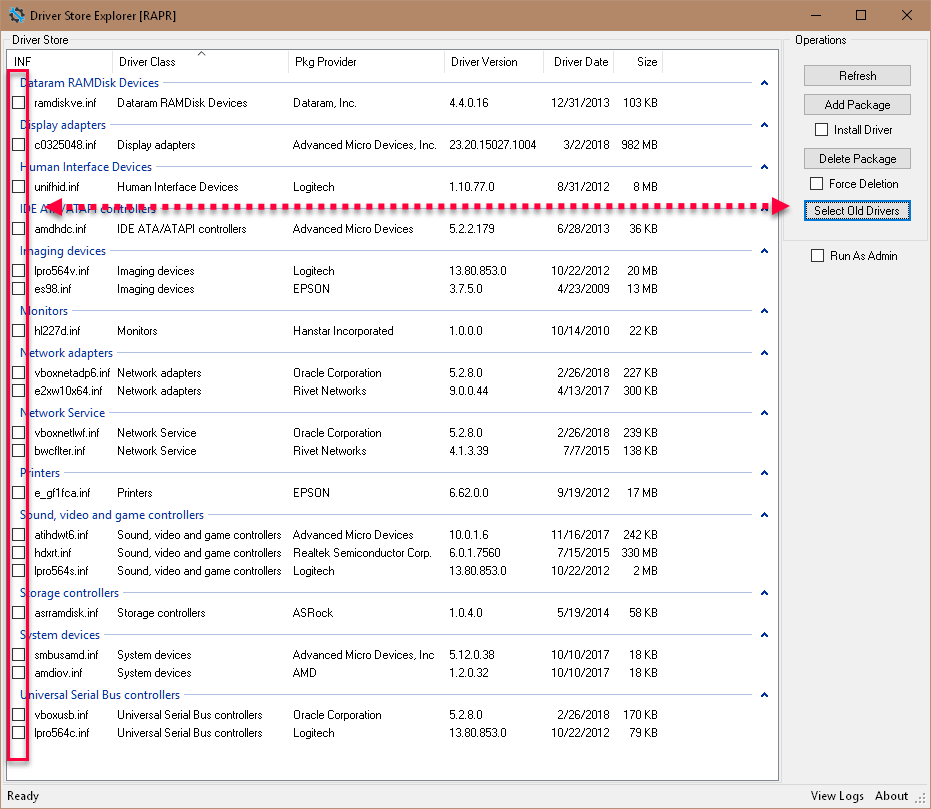Viewport: 931px width, 809px height.
Task: Click the Storage controllers group heading
Action: [x=69, y=593]
